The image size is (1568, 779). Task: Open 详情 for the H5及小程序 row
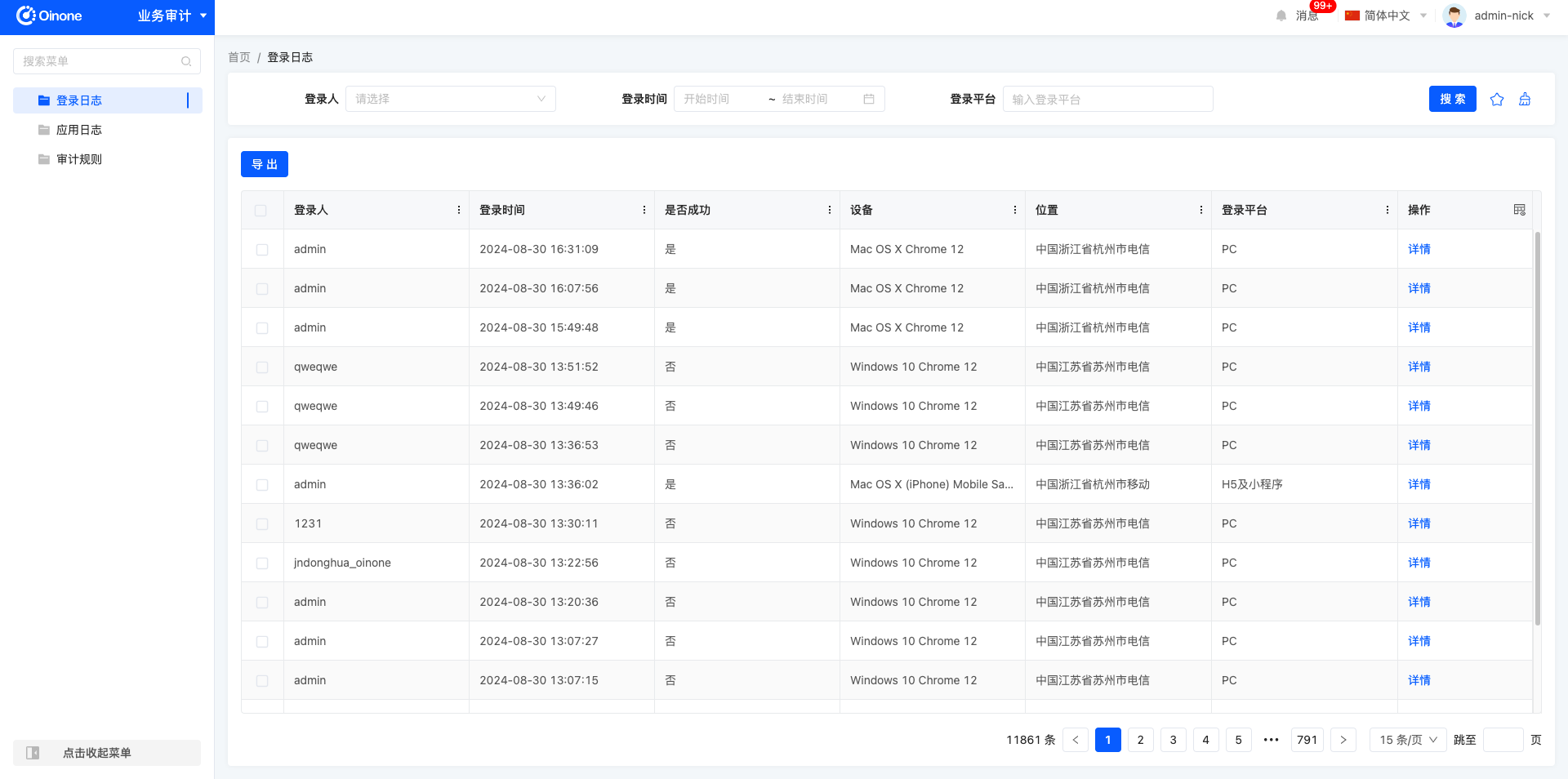coord(1419,484)
